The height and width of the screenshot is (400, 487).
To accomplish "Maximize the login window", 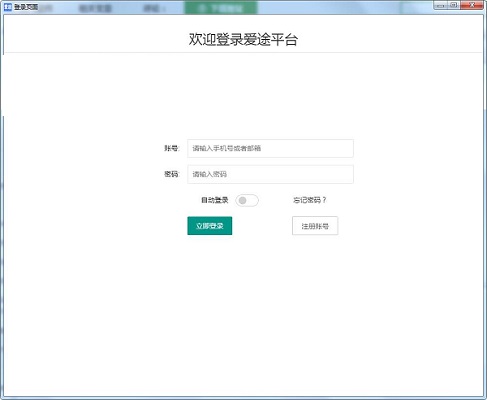I will tap(453, 5).
